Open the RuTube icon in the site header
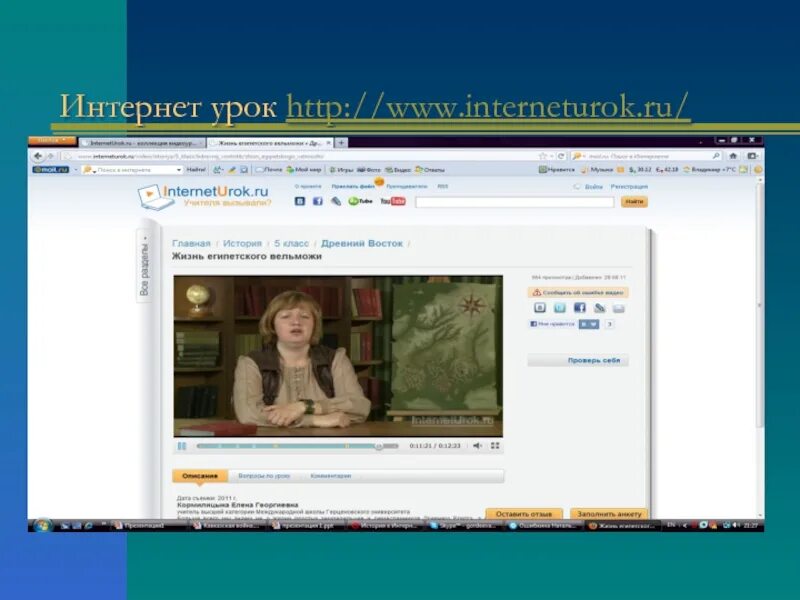 (360, 201)
